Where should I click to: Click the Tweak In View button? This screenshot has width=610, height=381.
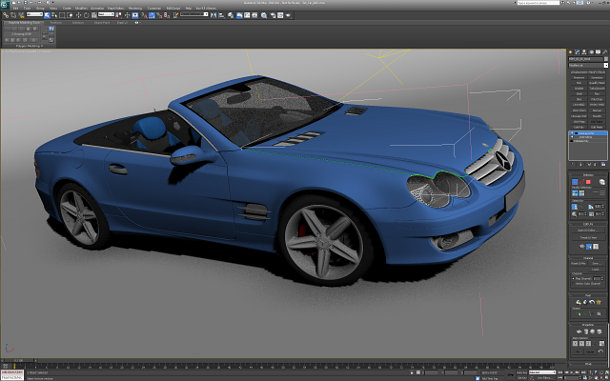[x=587, y=237]
